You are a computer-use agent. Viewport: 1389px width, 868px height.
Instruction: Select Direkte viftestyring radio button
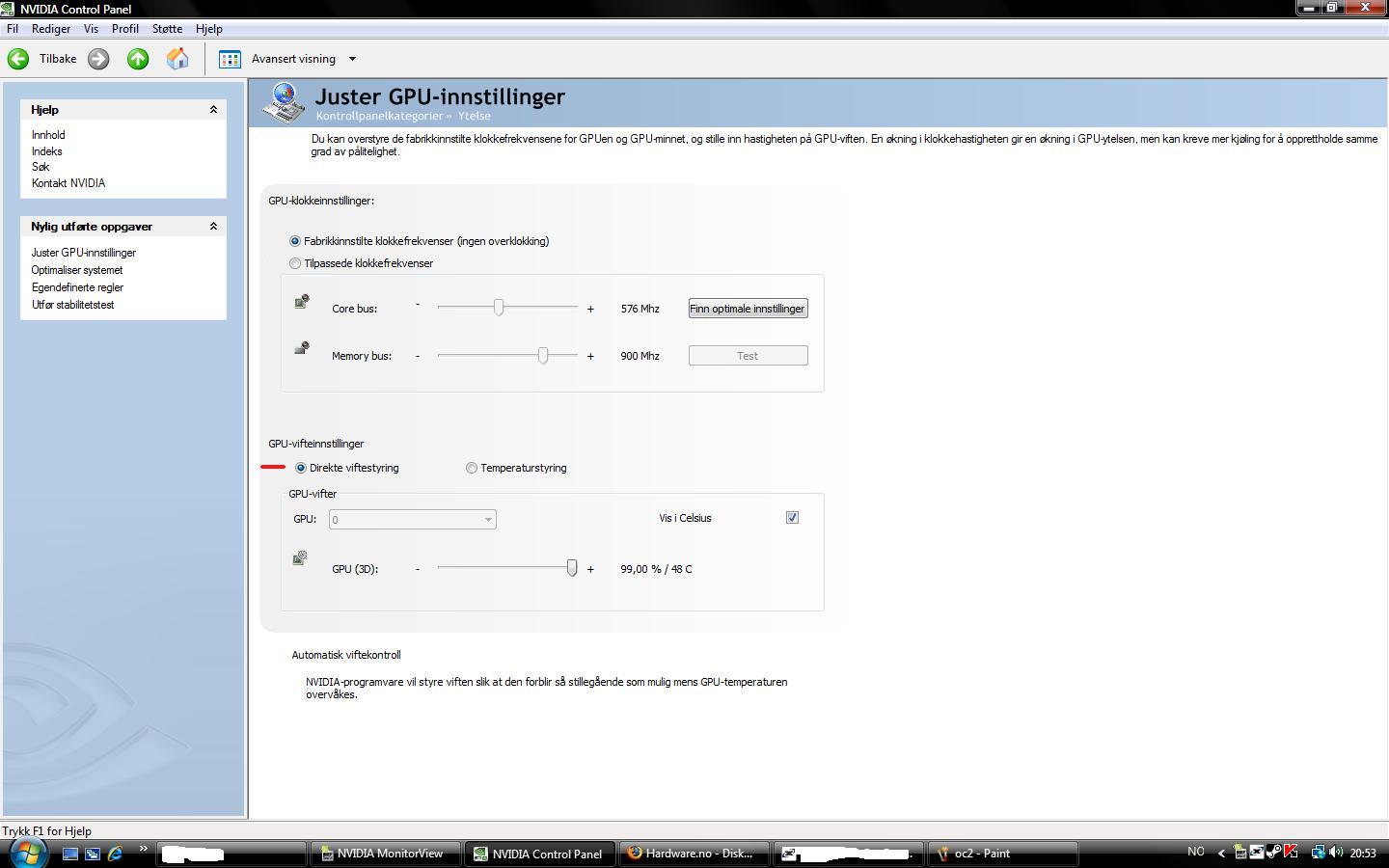301,468
